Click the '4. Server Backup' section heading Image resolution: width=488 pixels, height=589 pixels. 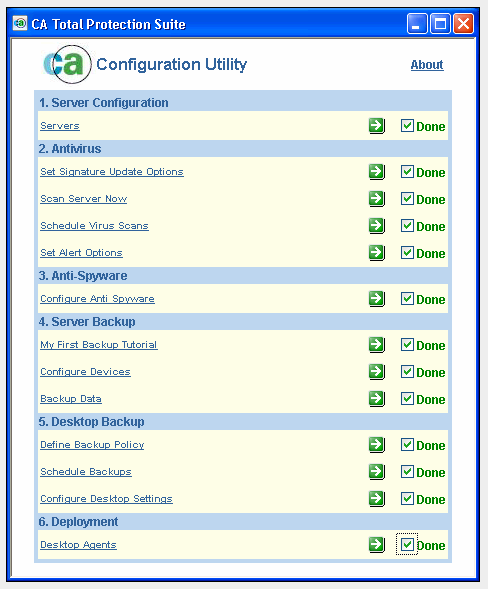pos(87,322)
